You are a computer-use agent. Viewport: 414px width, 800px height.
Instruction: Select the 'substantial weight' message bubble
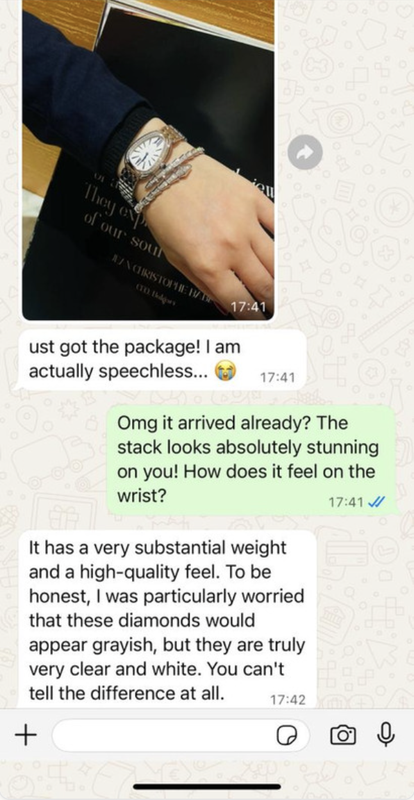click(x=167, y=619)
